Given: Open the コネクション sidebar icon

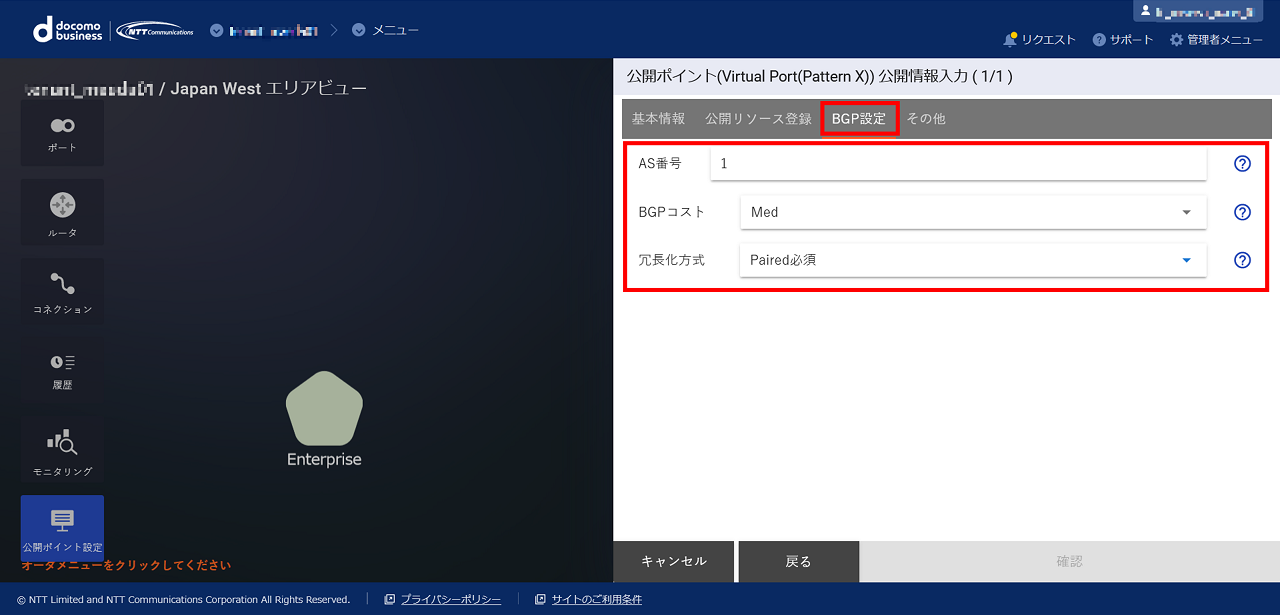Looking at the screenshot, I should [62, 291].
